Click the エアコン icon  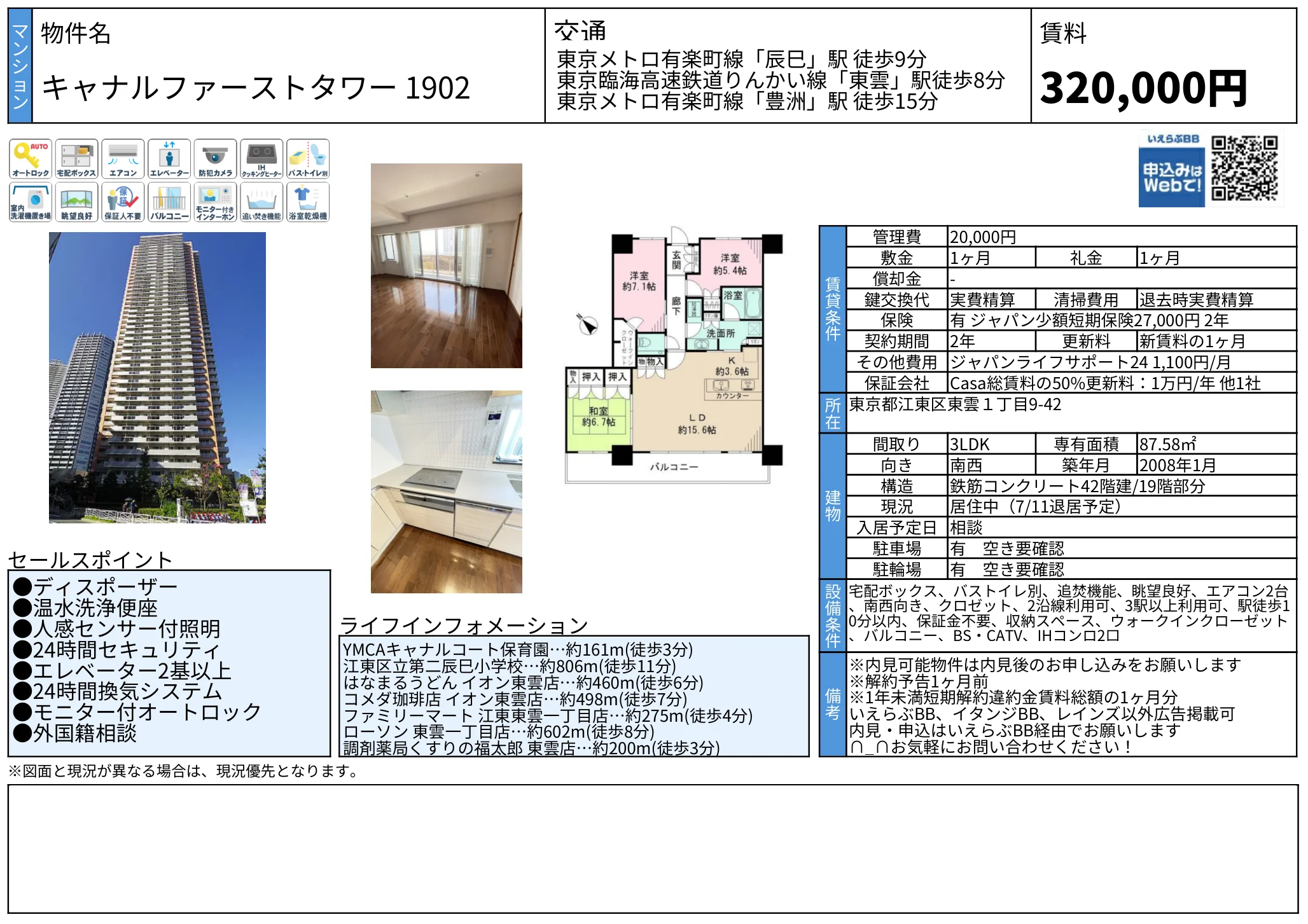point(123,159)
